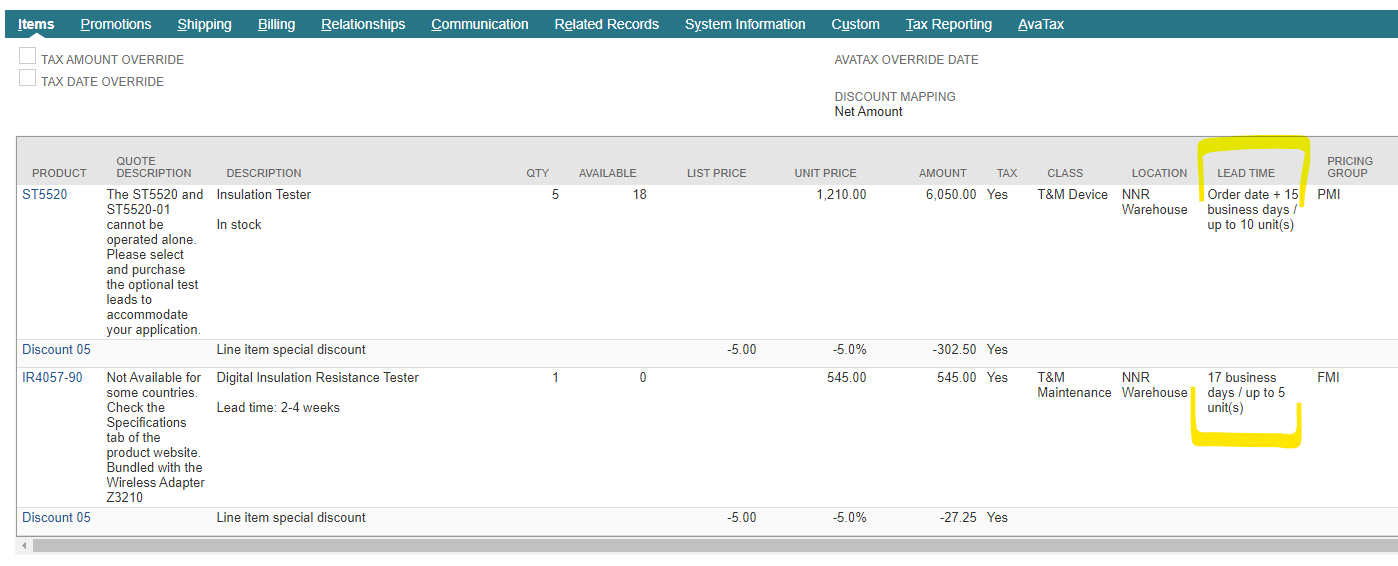The image size is (1398, 566).
Task: Click the Amount column header
Action: 943,173
